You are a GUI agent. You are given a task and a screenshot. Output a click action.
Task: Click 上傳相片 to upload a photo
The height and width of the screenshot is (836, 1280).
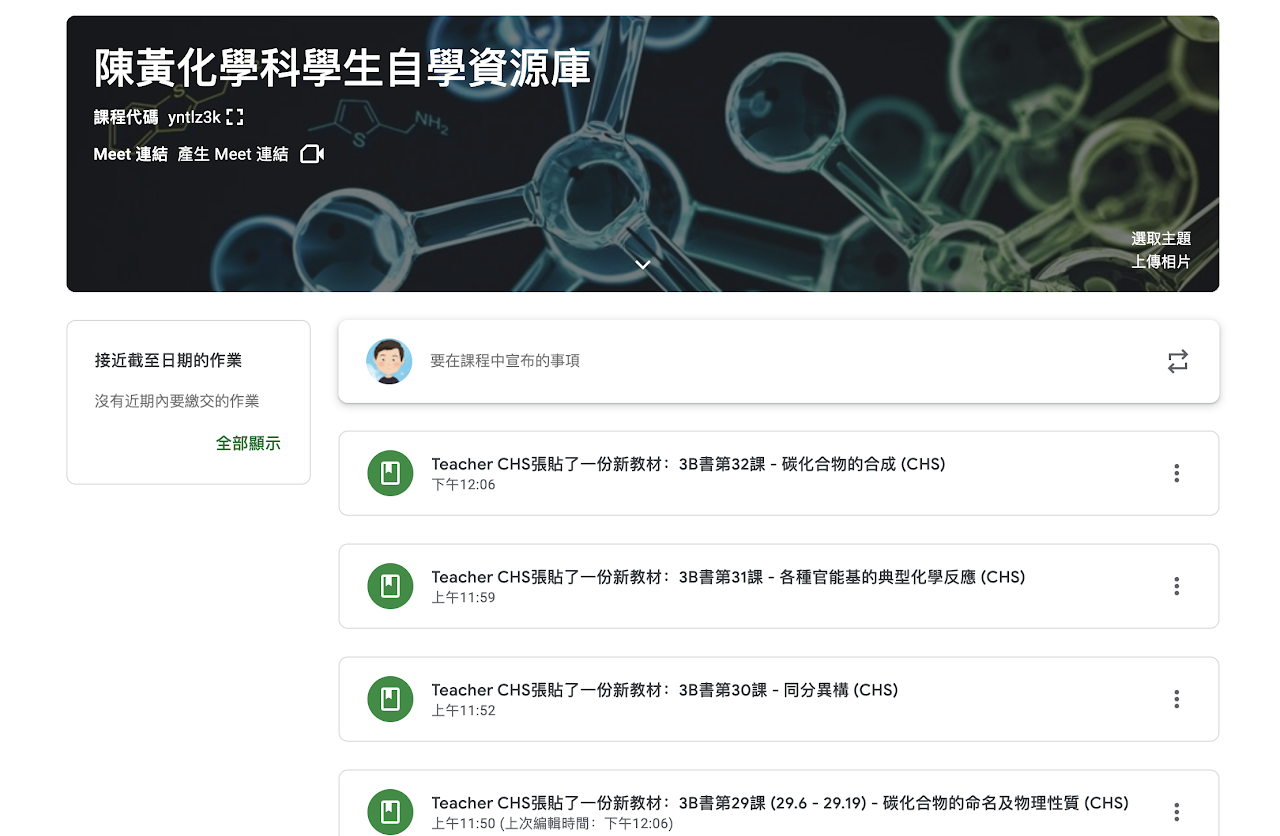[1160, 262]
